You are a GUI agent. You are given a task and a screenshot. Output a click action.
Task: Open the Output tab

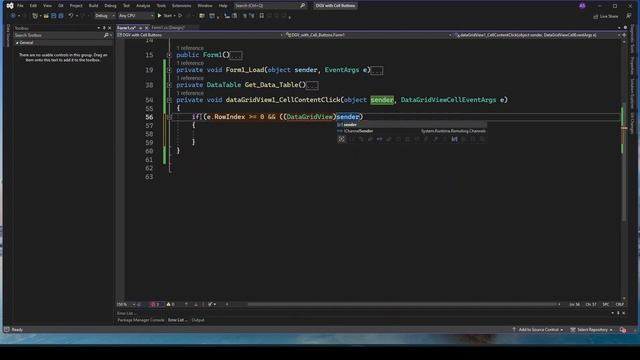pos(198,320)
